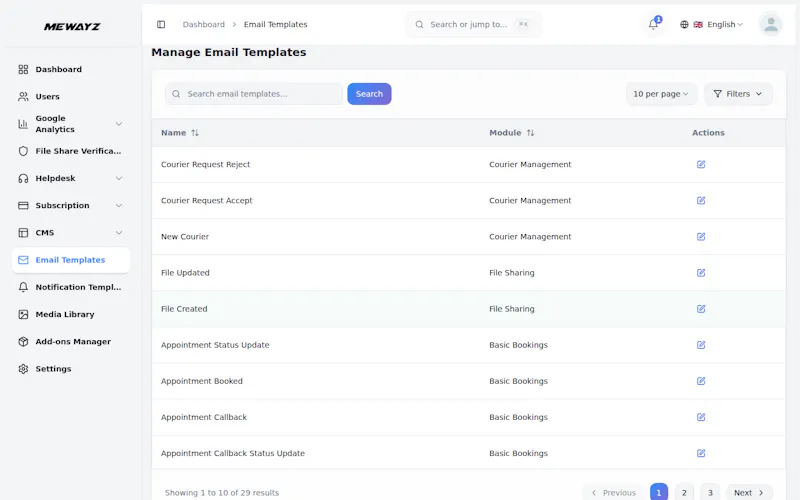
Task: Click the Settings sidebar label
Action: point(53,369)
